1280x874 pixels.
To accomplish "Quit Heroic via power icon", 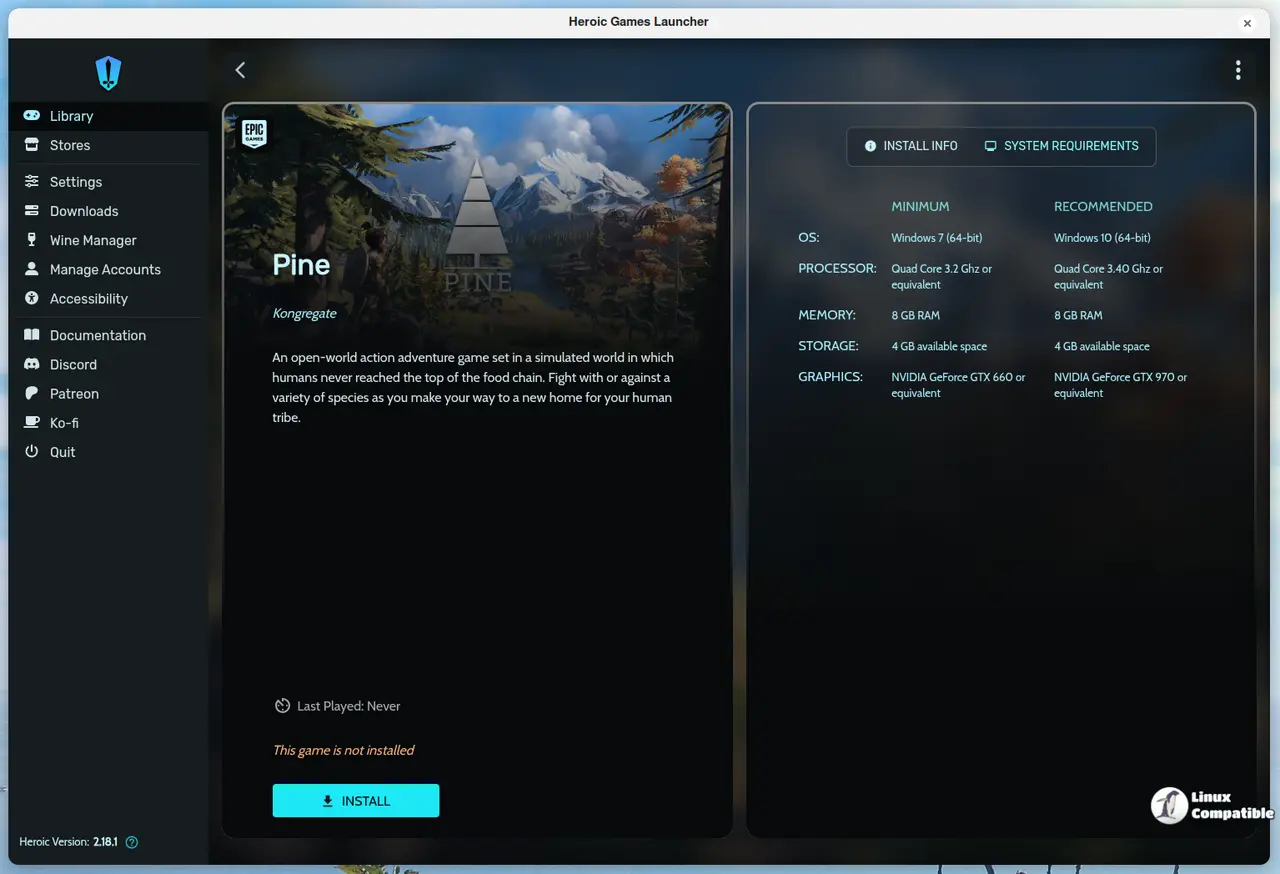I will (x=32, y=452).
